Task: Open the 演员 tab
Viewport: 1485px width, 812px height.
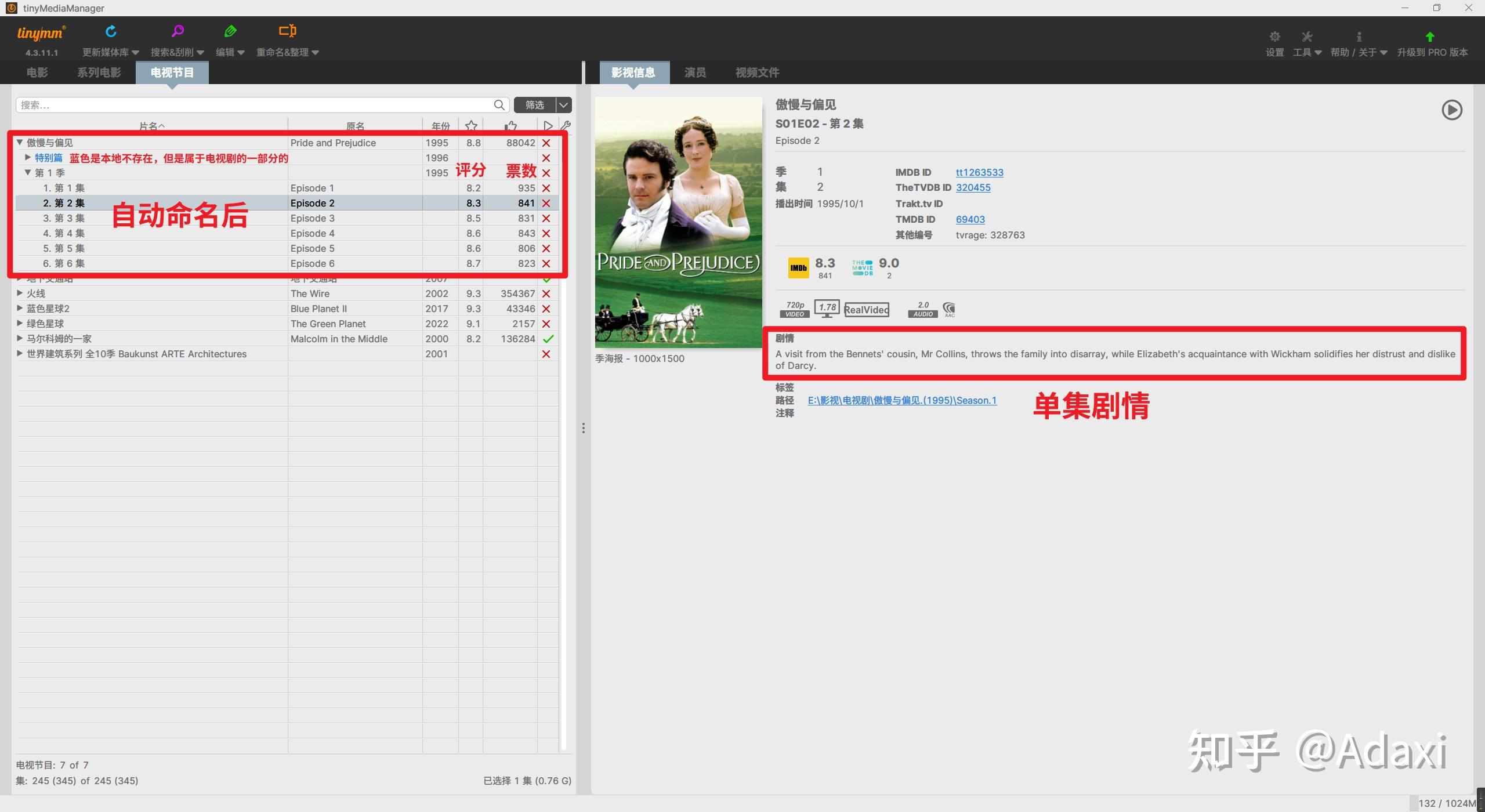Action: (695, 72)
